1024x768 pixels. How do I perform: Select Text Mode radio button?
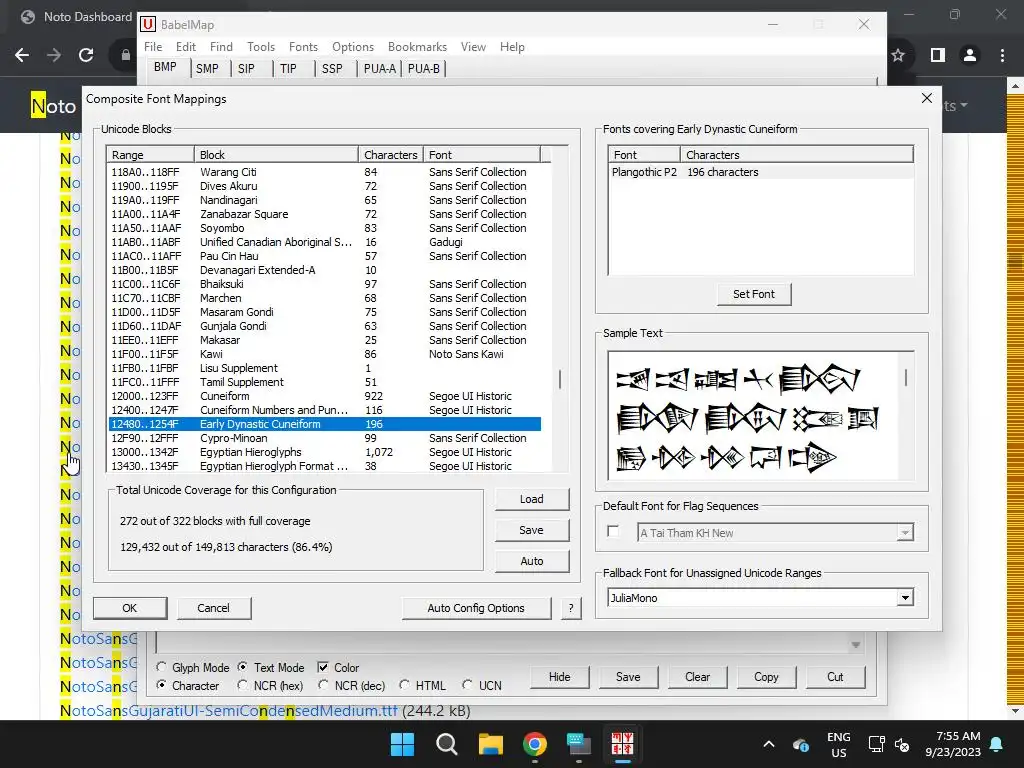coord(243,667)
